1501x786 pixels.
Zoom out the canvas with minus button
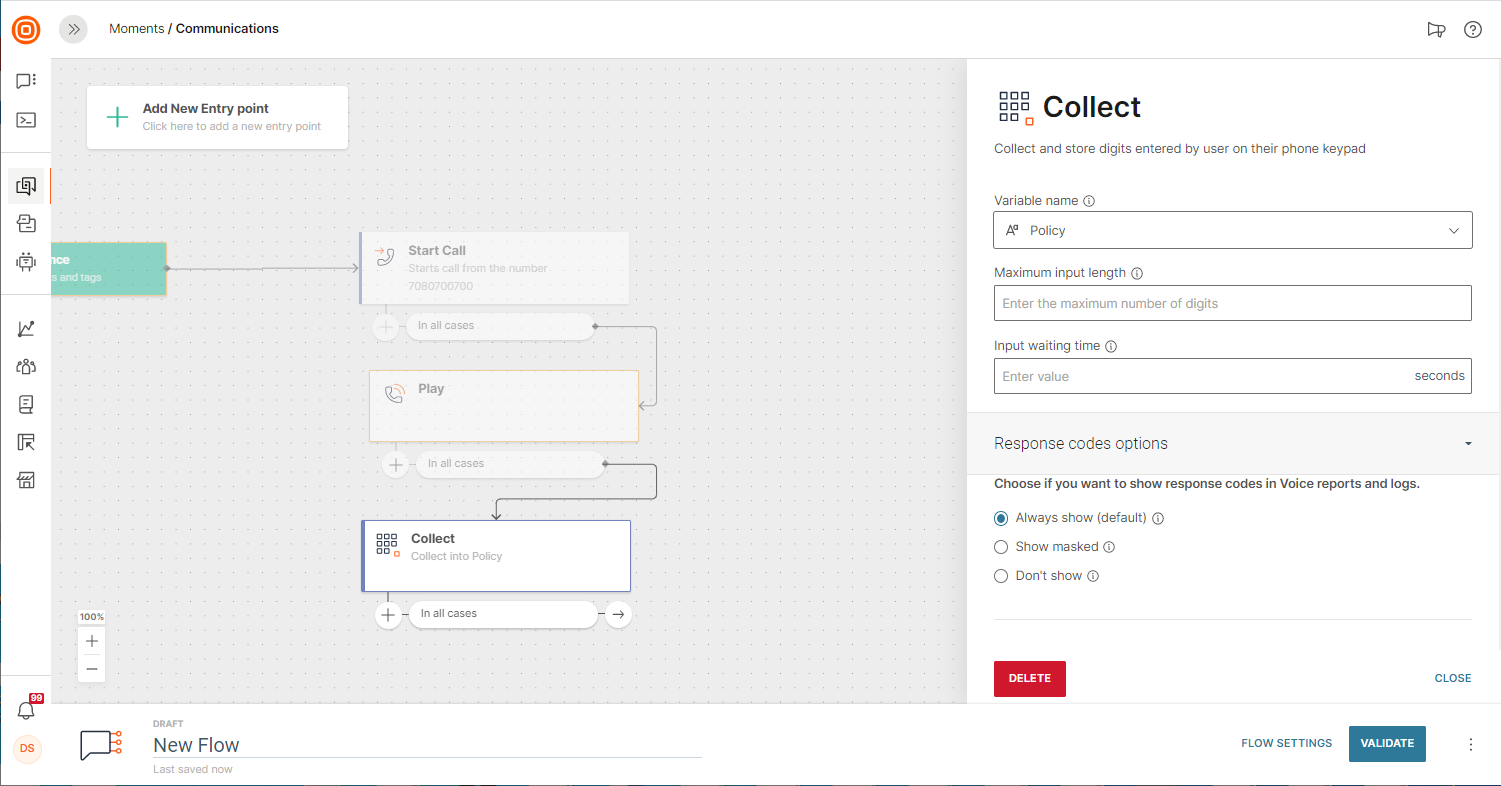[92, 668]
